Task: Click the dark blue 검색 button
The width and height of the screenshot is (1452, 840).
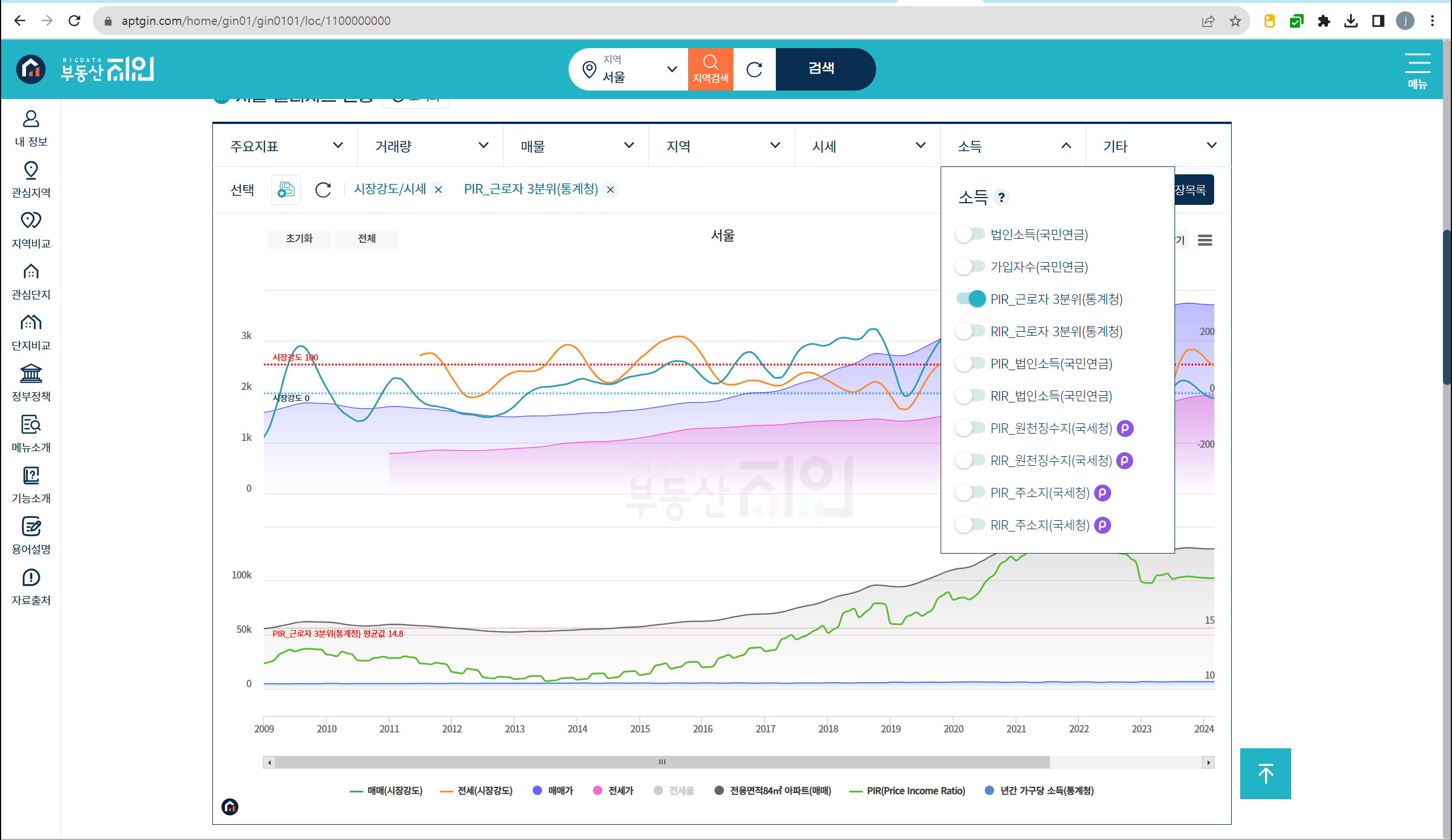Action: [x=821, y=68]
